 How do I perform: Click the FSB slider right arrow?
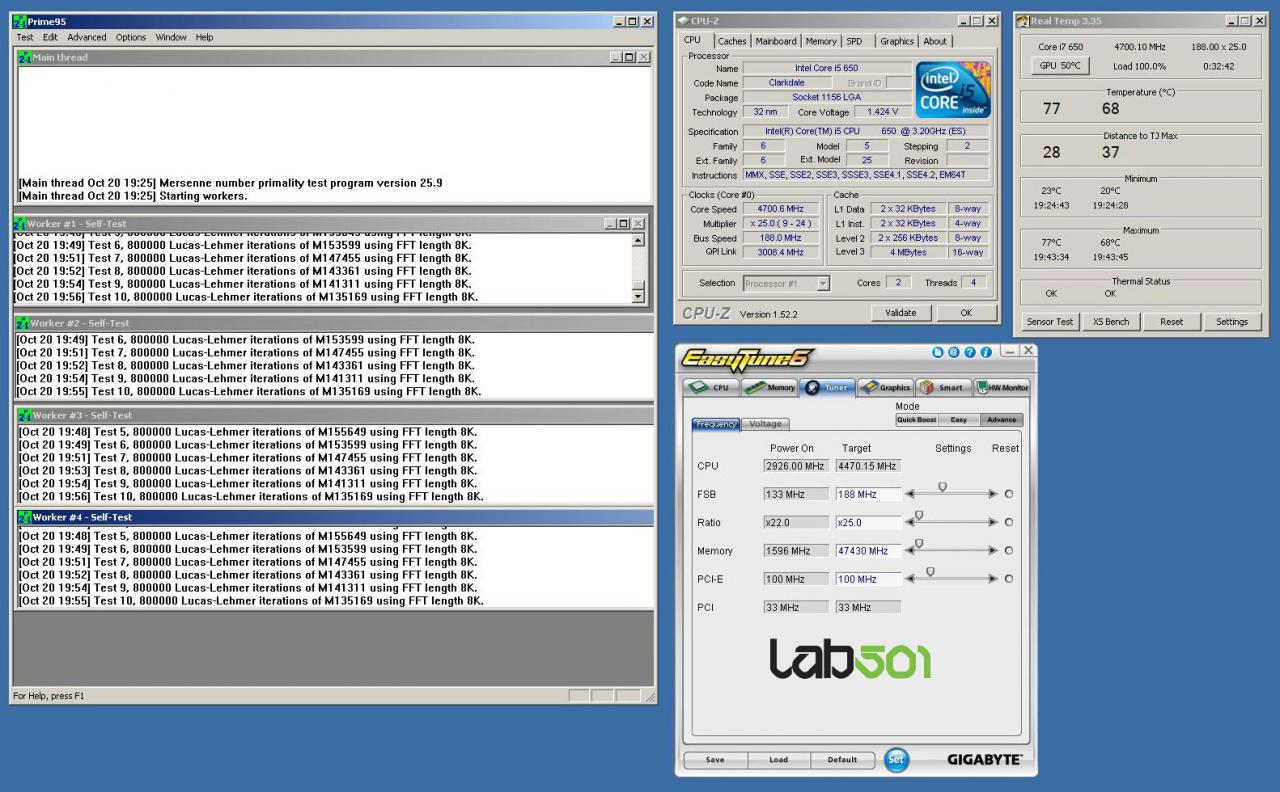(993, 494)
